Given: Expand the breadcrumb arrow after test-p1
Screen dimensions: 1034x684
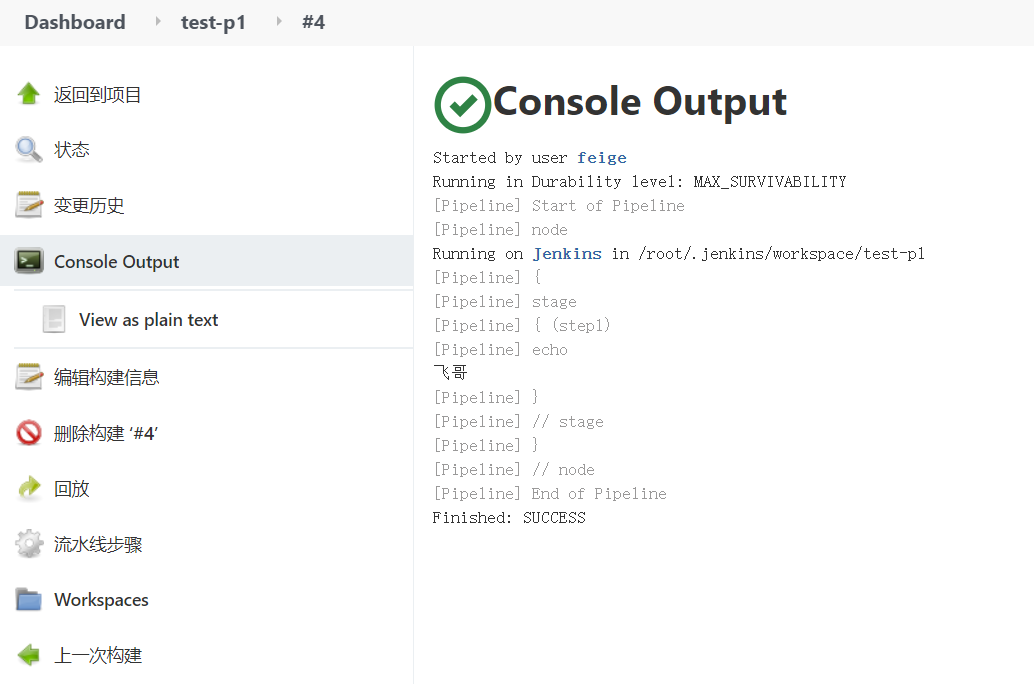Looking at the screenshot, I should 279,22.
